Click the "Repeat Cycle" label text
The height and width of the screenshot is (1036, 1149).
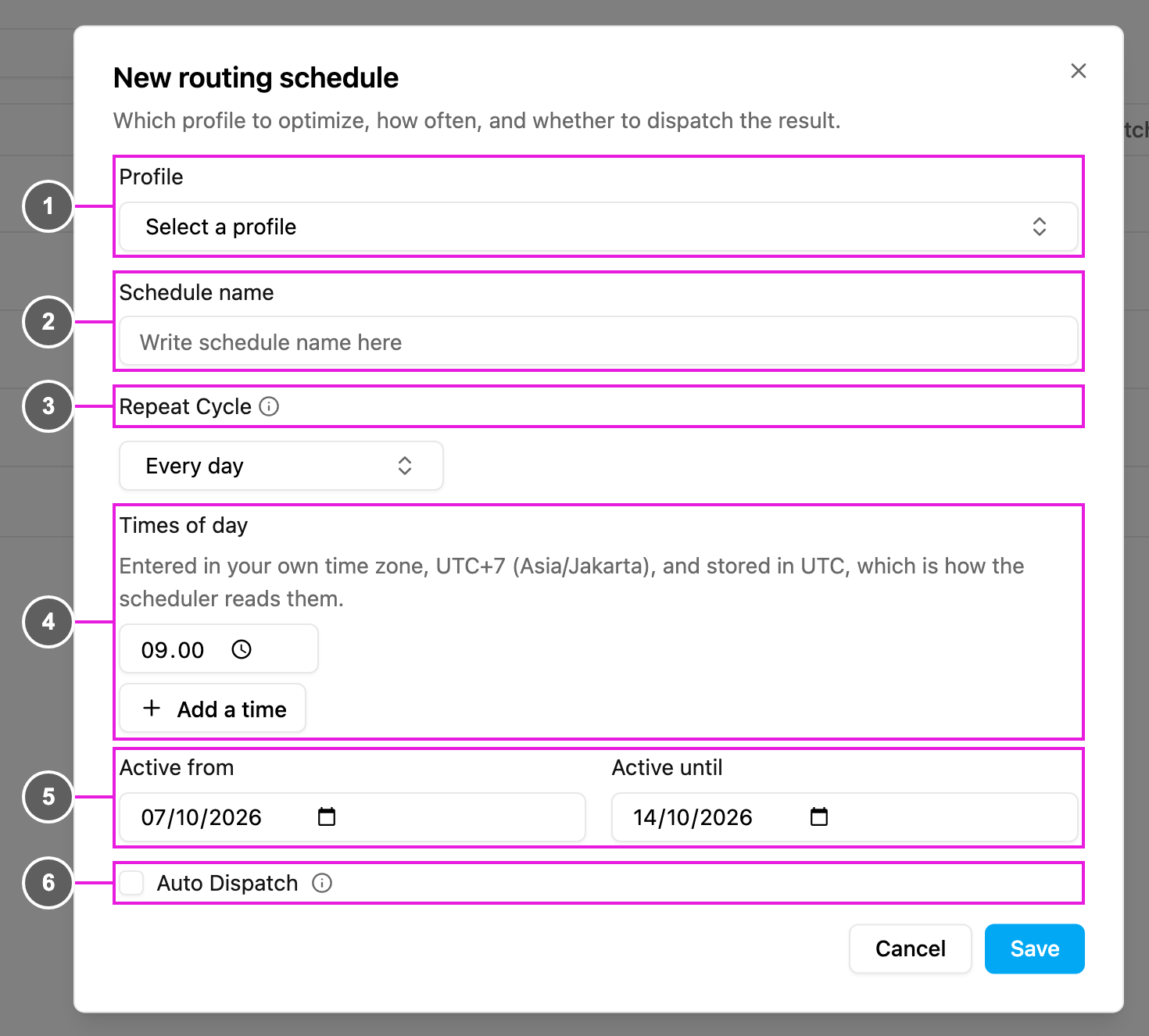click(185, 406)
